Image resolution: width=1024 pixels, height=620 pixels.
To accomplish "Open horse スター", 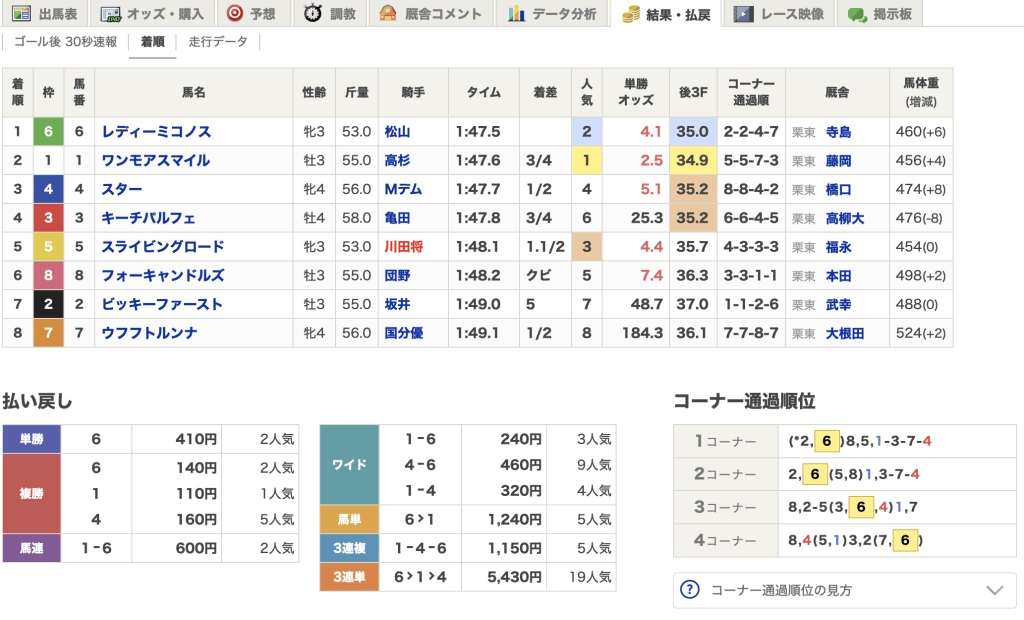I will point(121,189).
